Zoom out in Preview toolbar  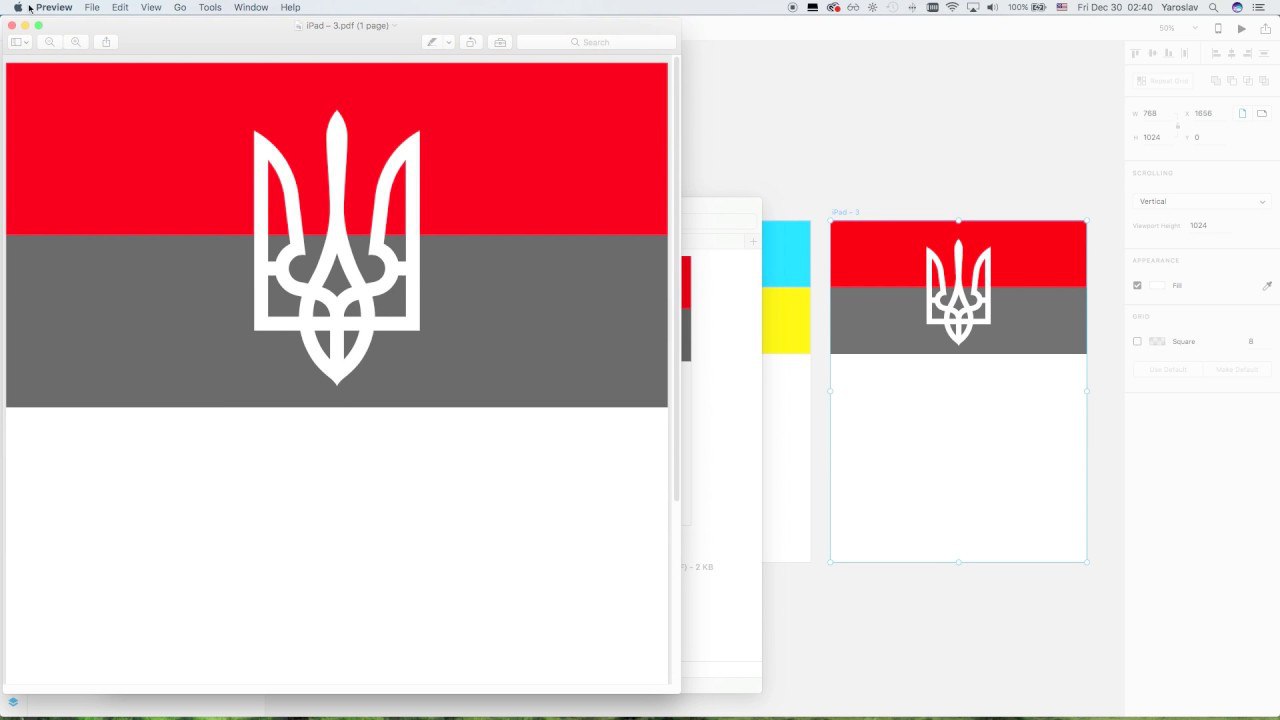pyautogui.click(x=50, y=42)
